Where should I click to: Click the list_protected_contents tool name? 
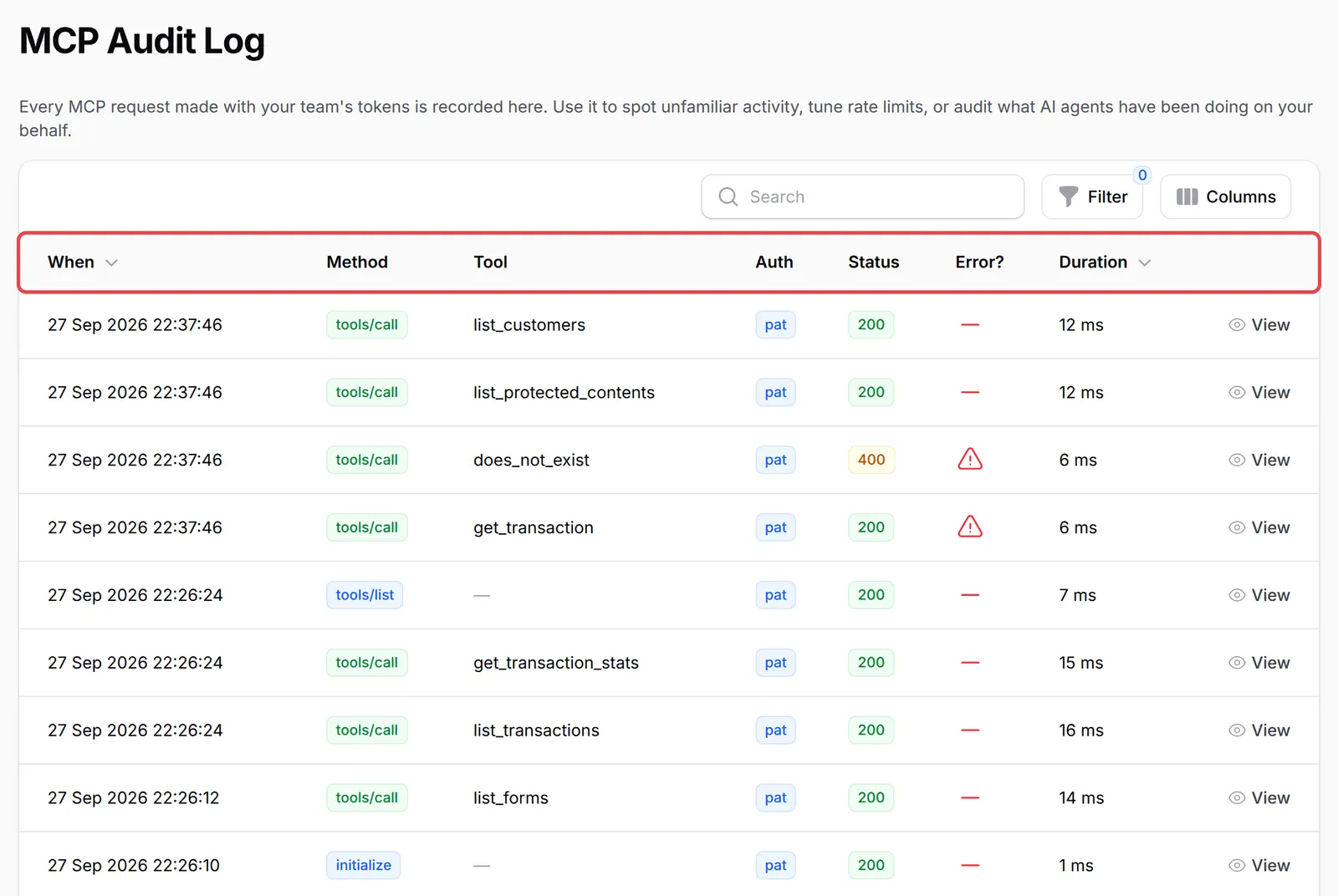pos(564,392)
